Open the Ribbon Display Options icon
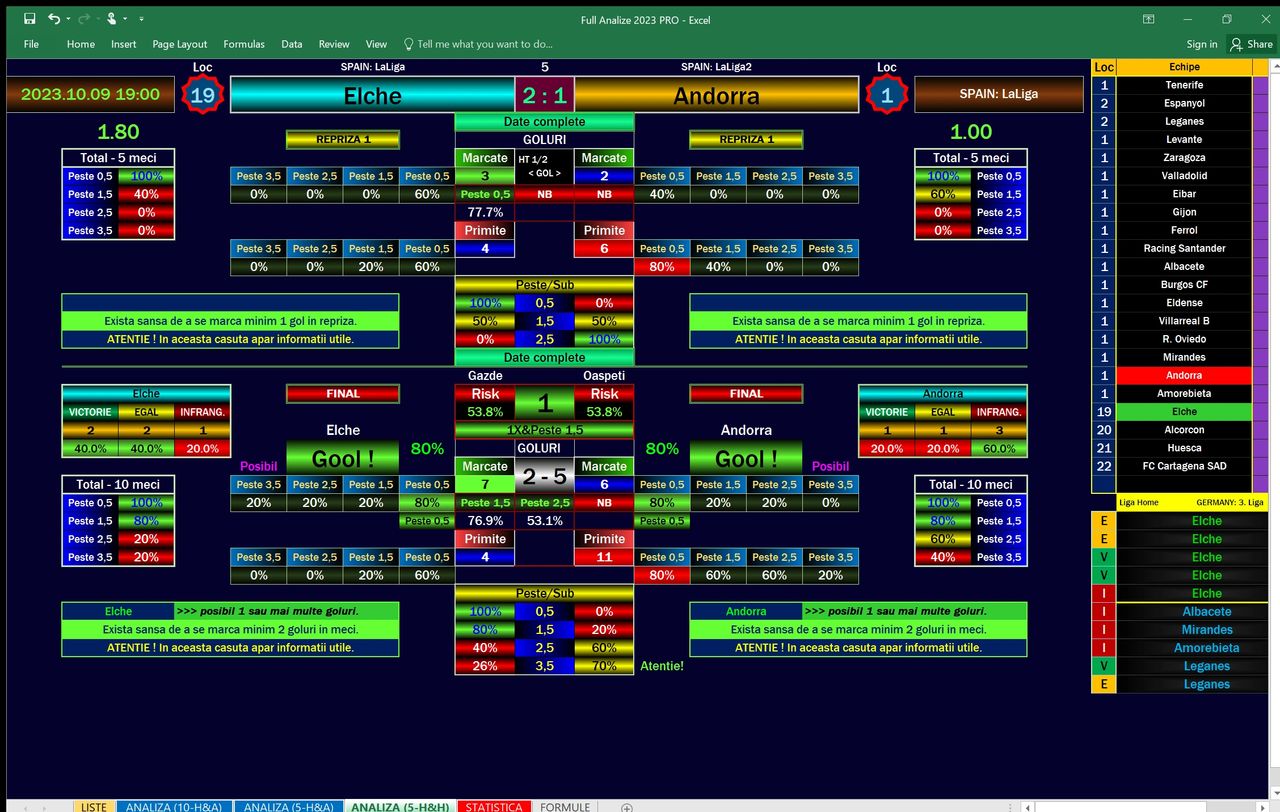 (x=1149, y=19)
